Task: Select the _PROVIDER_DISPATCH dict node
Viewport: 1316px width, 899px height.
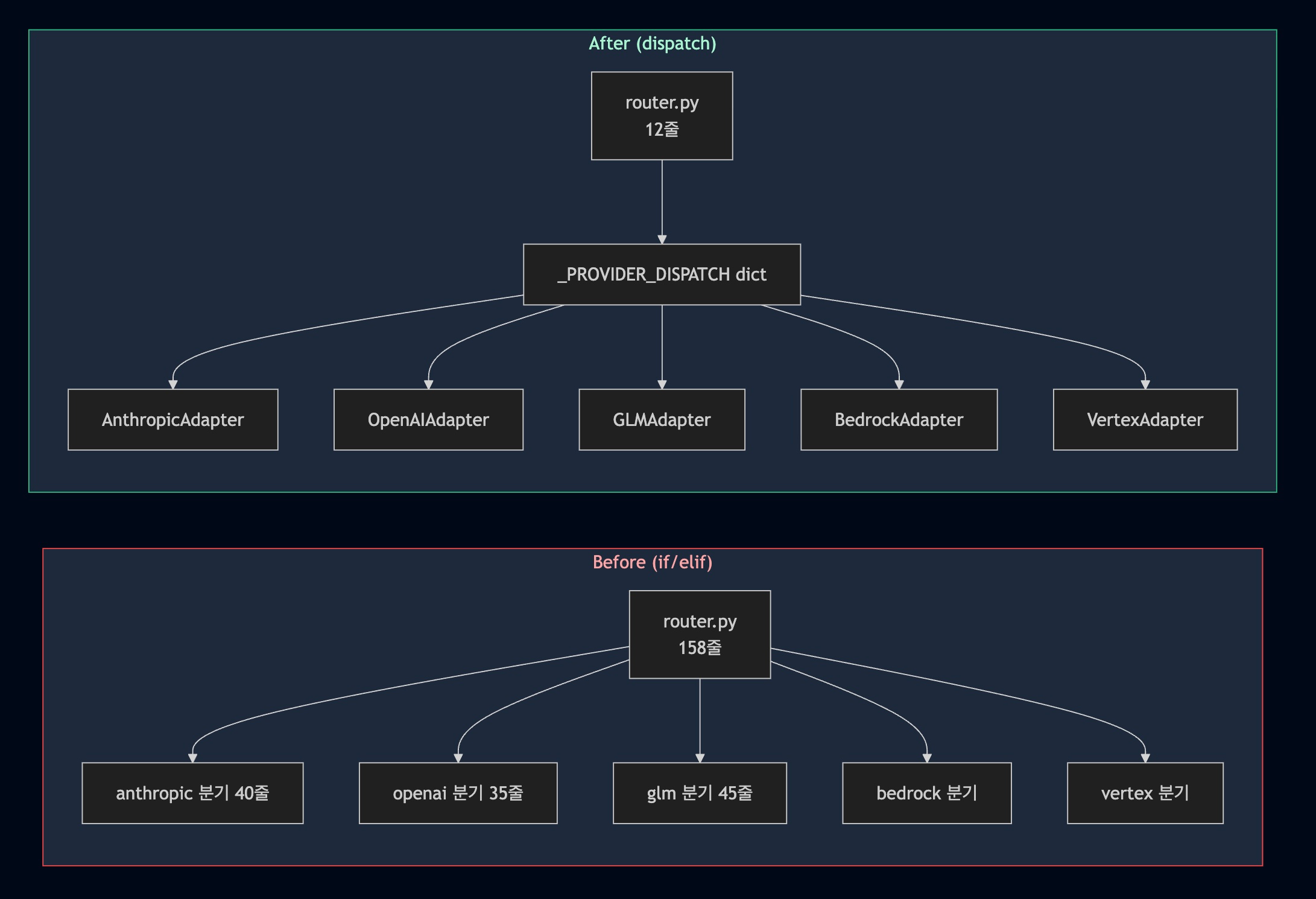Action: pos(662,275)
